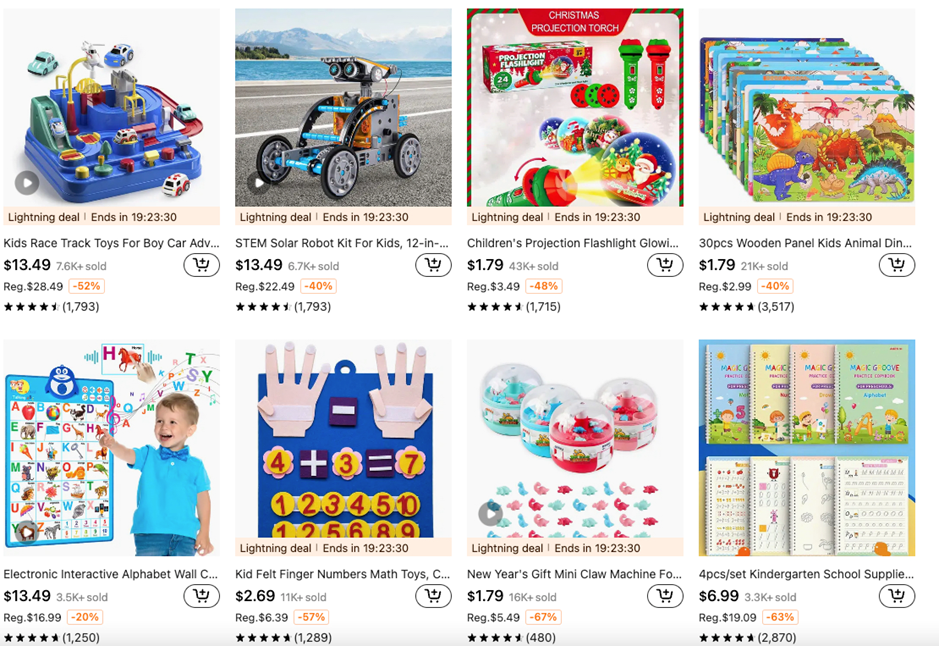View felt finger numbers math toy image
Viewport: 939px width, 646px height.
point(343,439)
